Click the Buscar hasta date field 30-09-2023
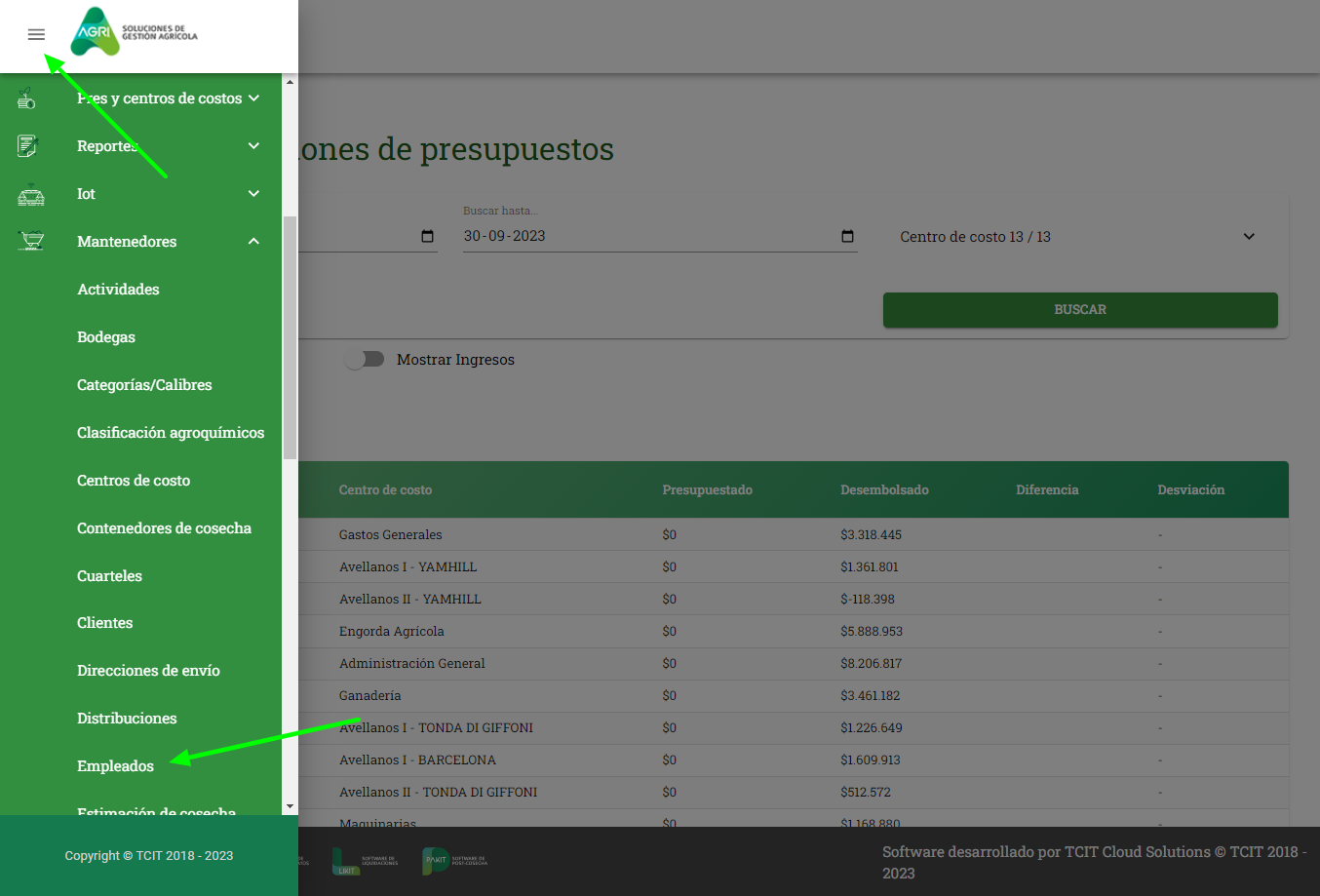1320x896 pixels. (660, 236)
